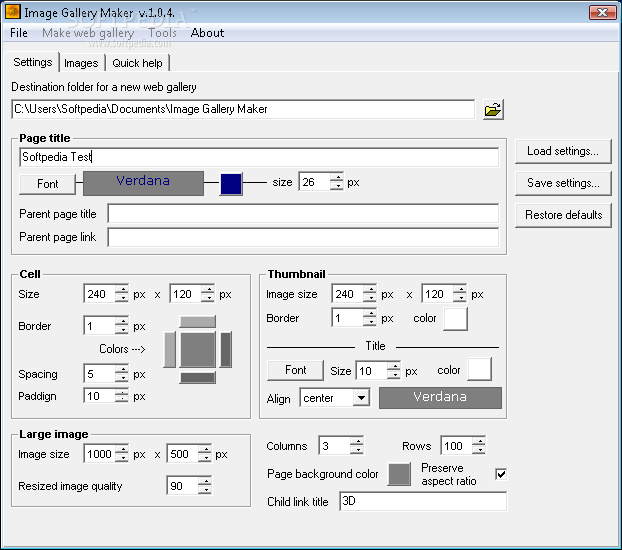Click the Save settings button
This screenshot has width=622, height=550.
(563, 183)
